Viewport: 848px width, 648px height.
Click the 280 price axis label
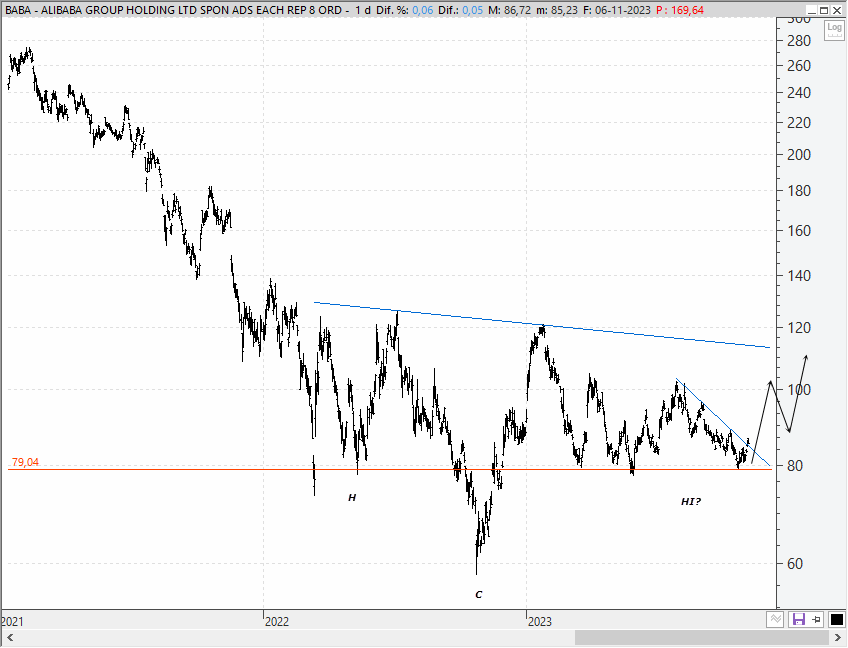799,41
